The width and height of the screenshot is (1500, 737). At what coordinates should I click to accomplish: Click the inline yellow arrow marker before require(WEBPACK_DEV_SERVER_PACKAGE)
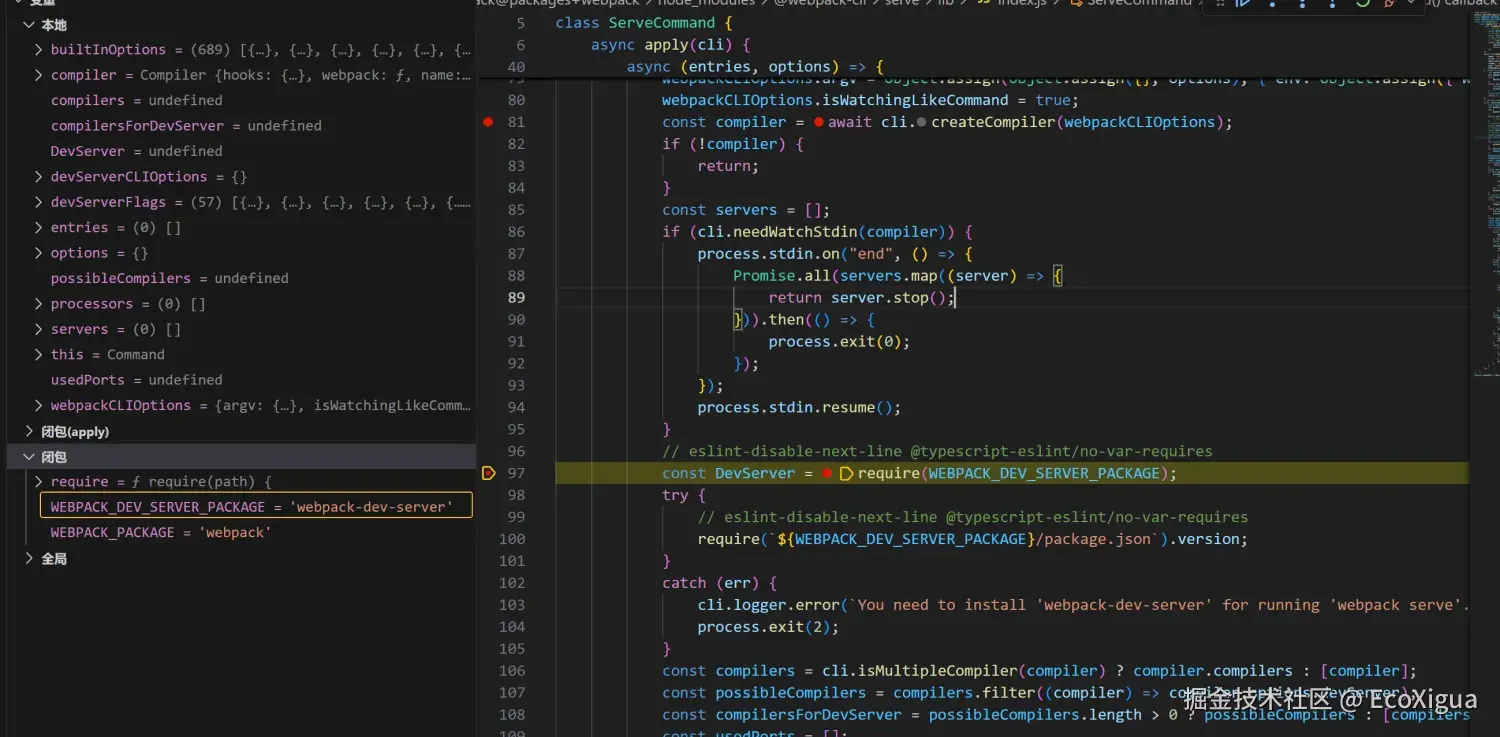tap(846, 473)
